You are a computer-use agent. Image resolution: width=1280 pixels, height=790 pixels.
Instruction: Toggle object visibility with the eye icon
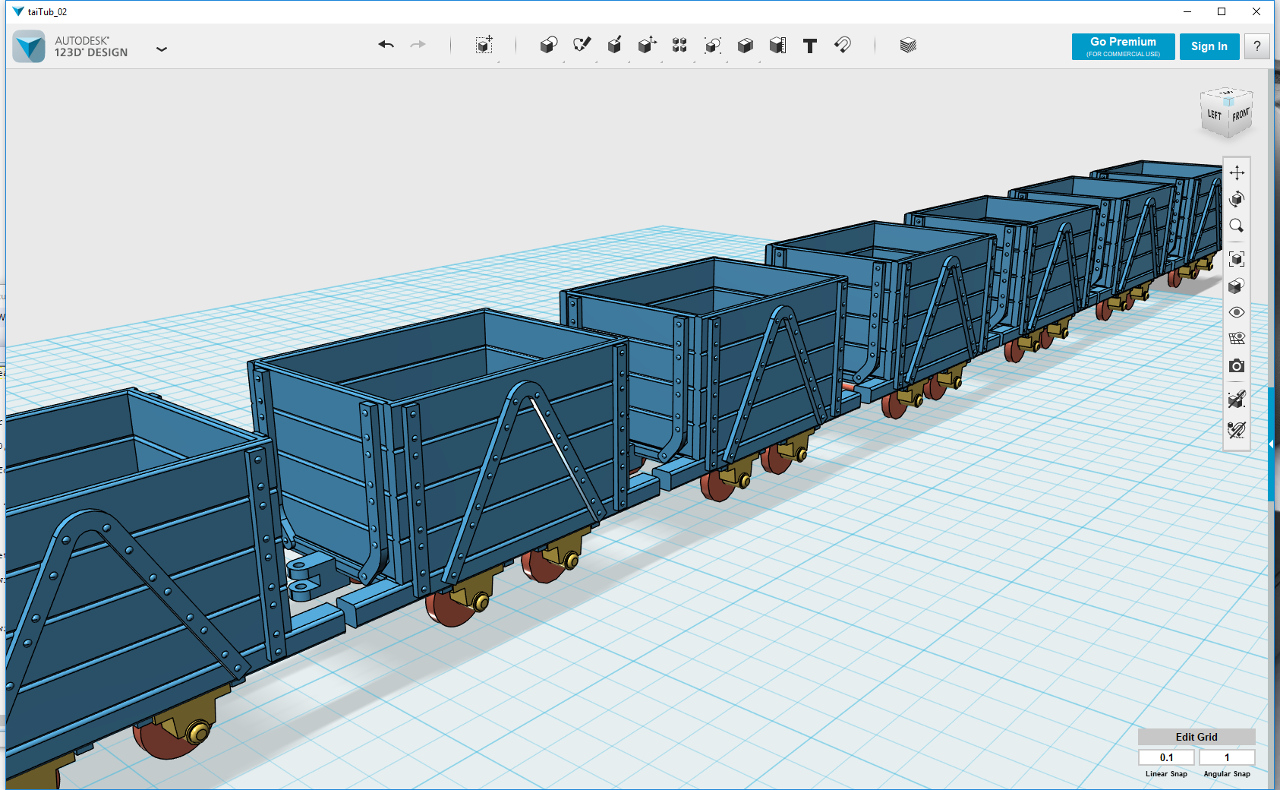[x=1237, y=313]
